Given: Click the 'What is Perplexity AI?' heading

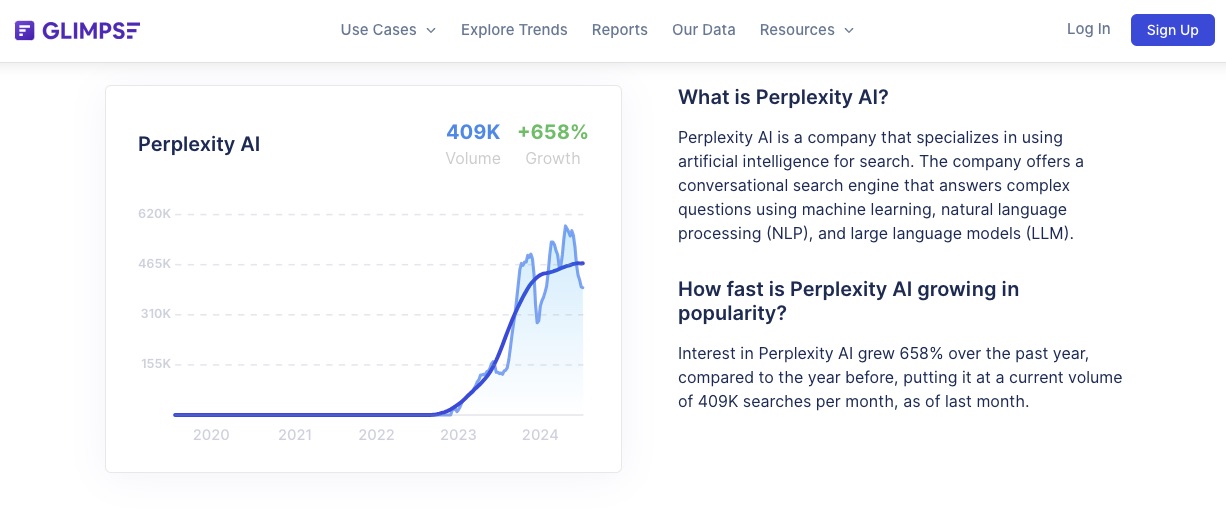Looking at the screenshot, I should [x=783, y=97].
